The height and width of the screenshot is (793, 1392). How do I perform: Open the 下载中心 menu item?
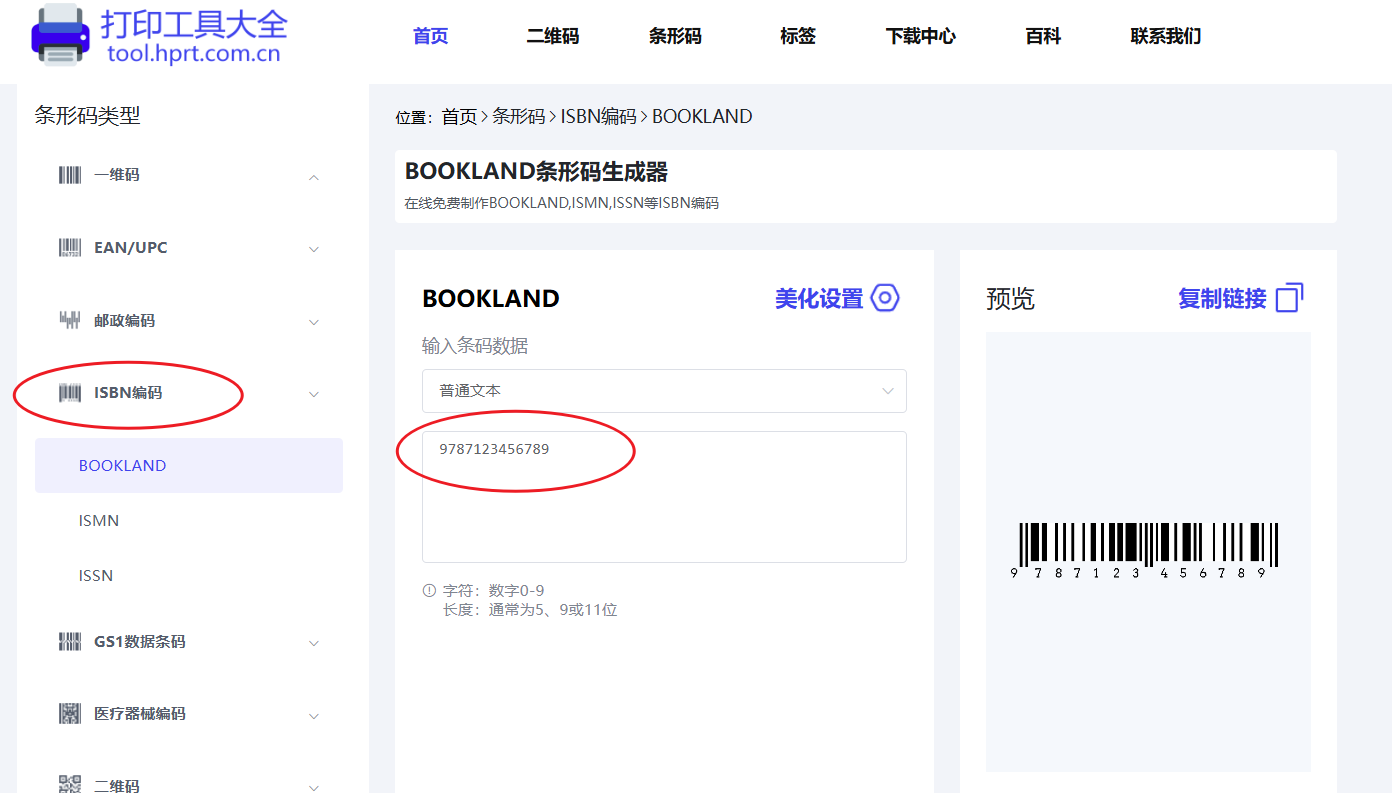pyautogui.click(x=921, y=36)
